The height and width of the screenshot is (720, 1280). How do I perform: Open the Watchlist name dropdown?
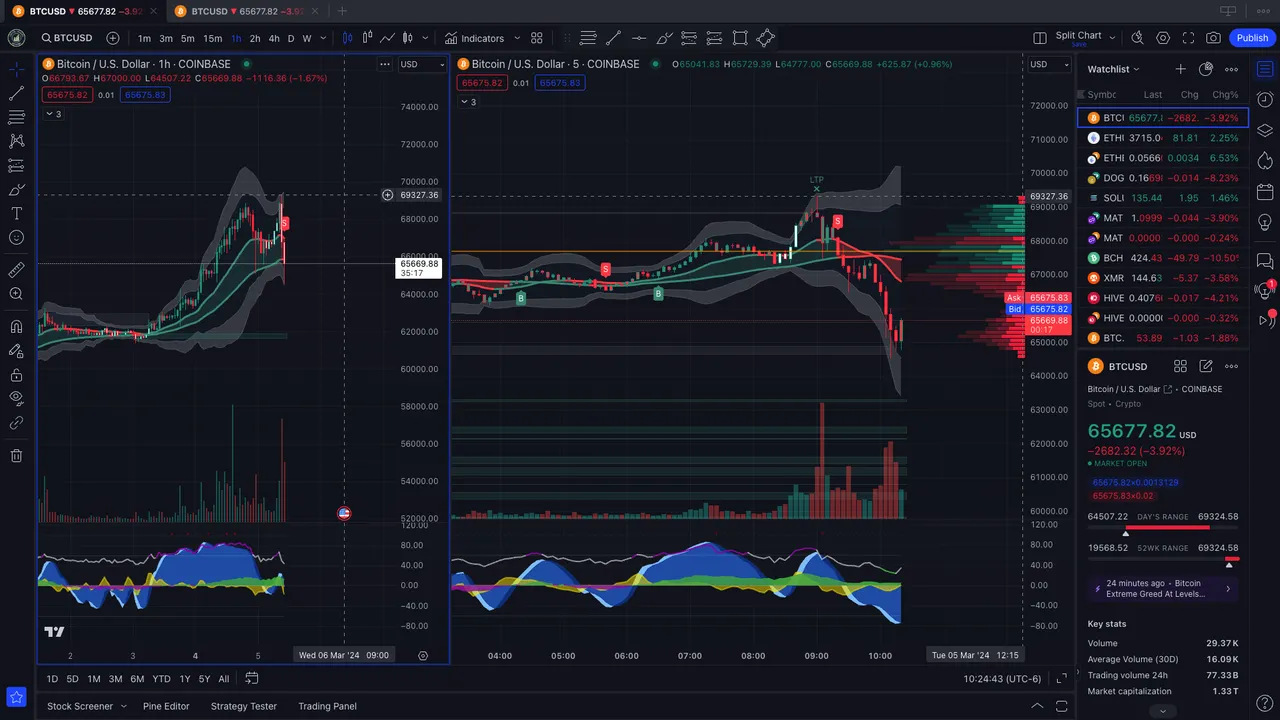[x=1114, y=69]
